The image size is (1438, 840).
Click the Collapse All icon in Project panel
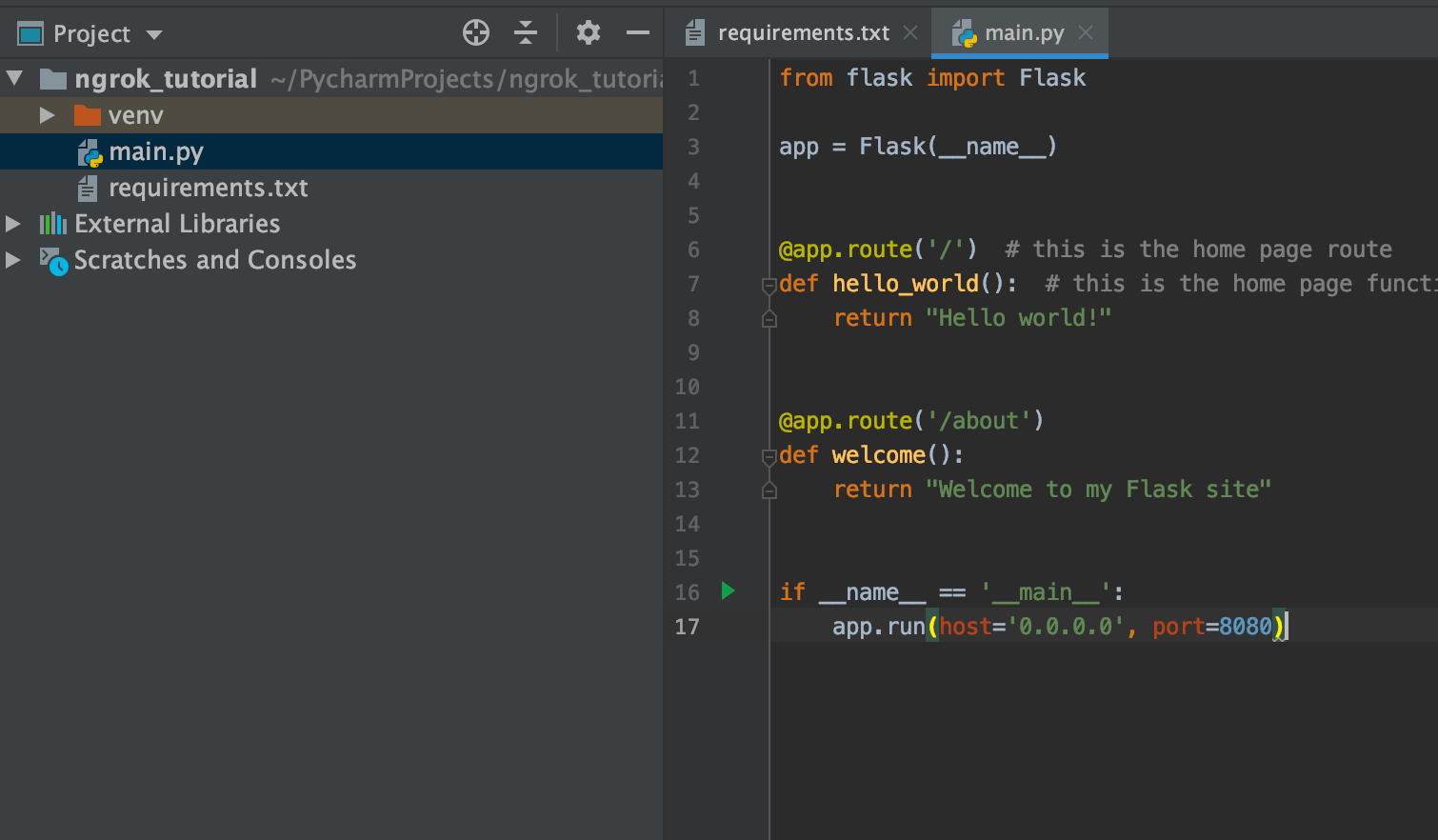click(x=526, y=33)
